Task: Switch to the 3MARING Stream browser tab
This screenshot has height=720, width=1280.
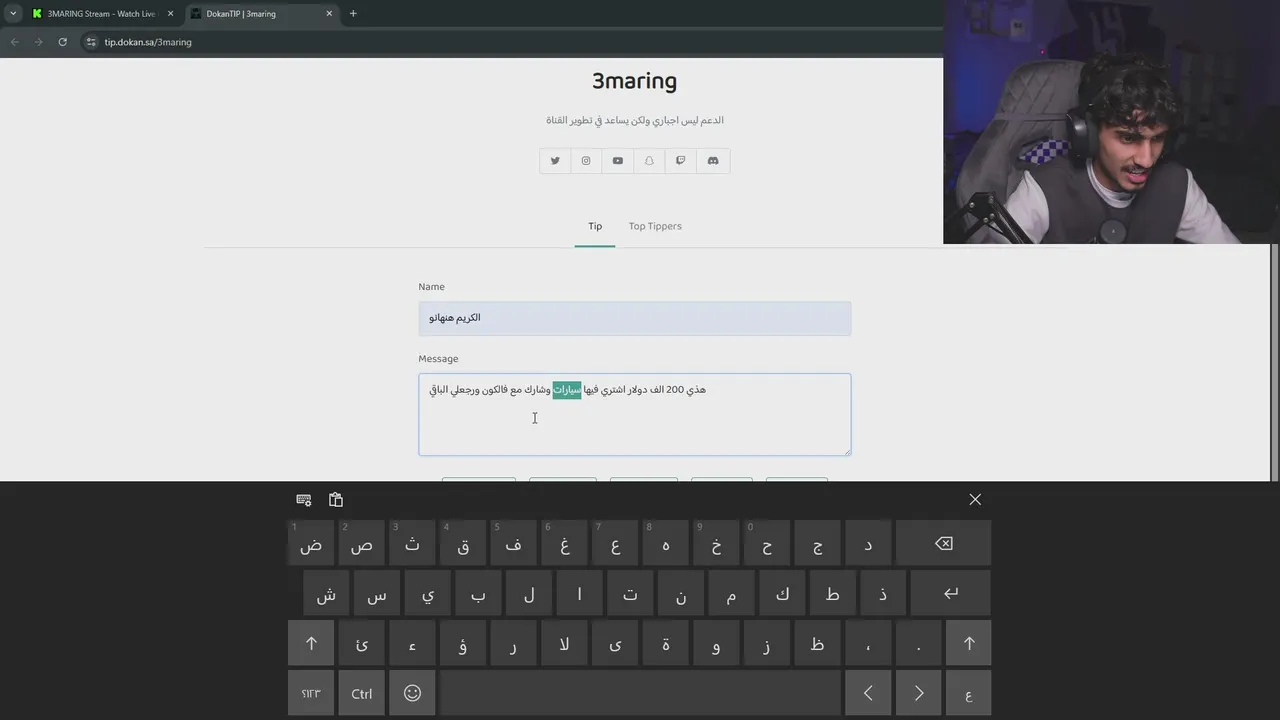Action: point(102,14)
